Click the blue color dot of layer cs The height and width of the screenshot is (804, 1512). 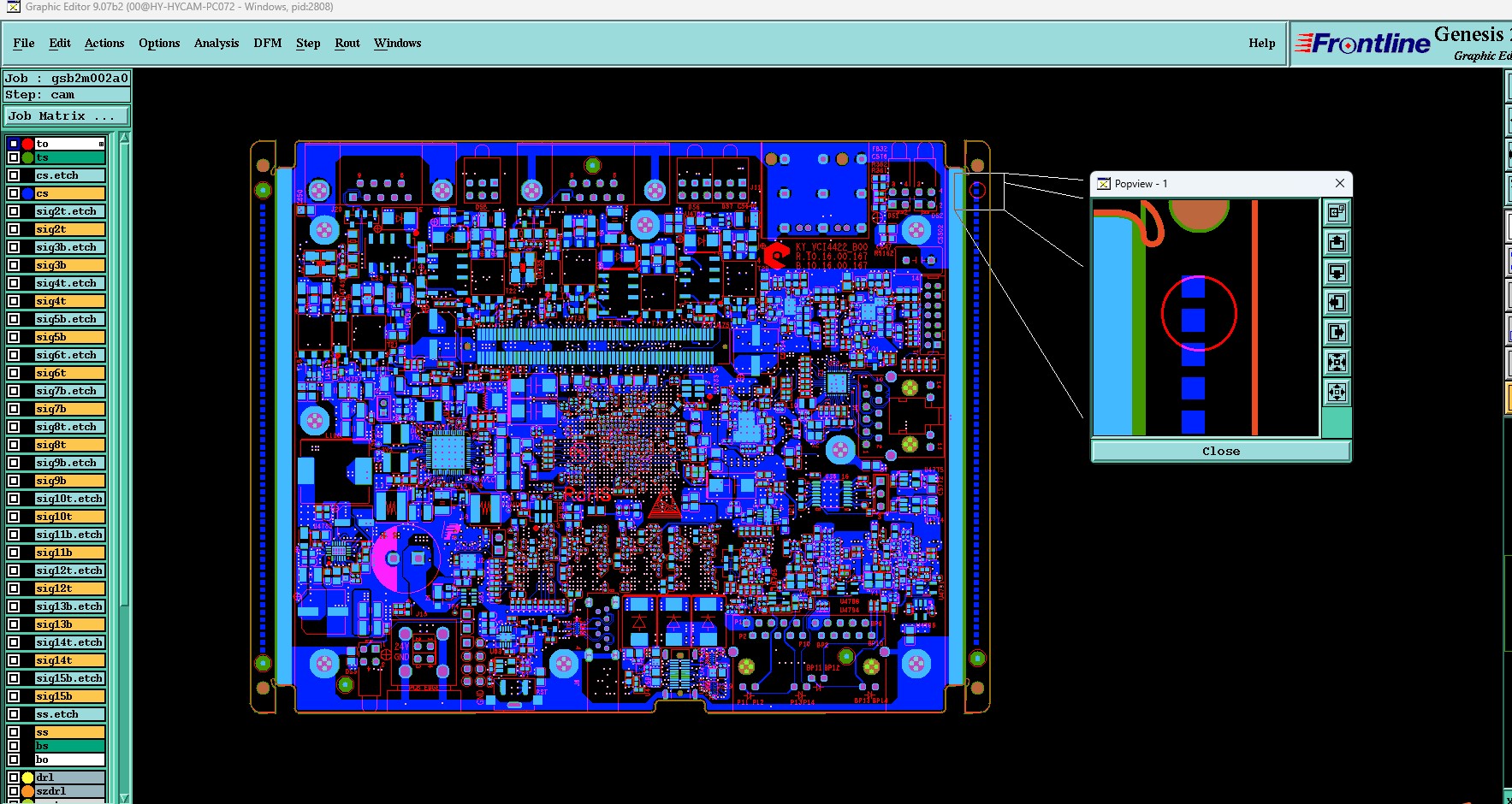click(x=27, y=193)
